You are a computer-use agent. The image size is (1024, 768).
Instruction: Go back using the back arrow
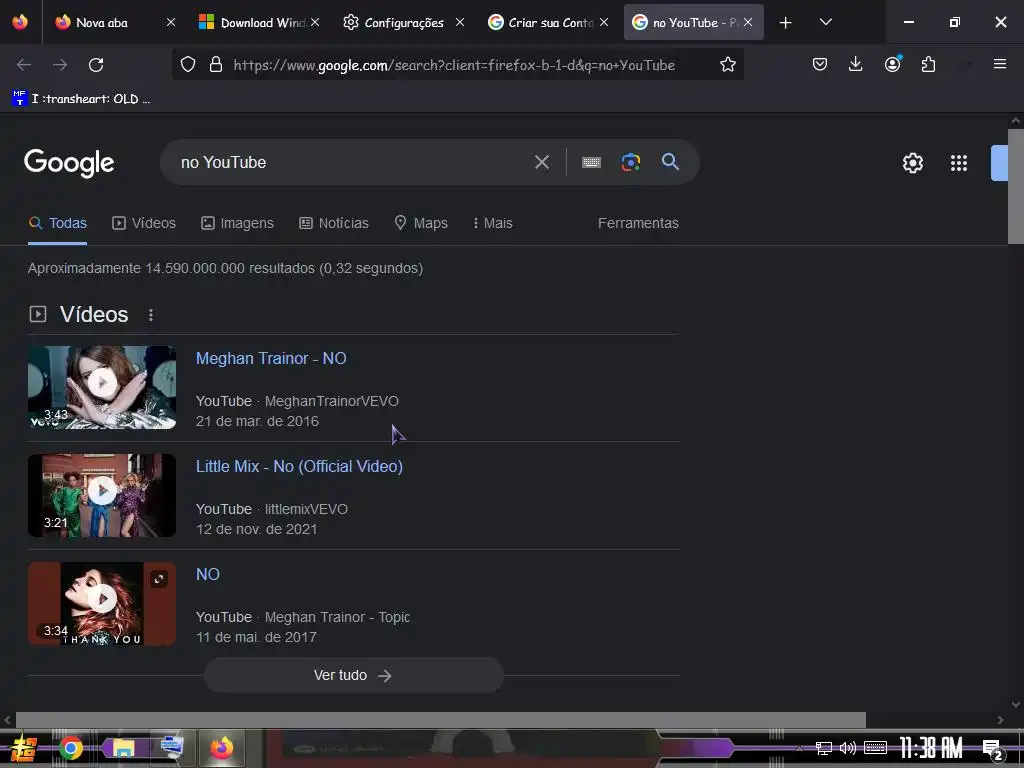[x=24, y=65]
